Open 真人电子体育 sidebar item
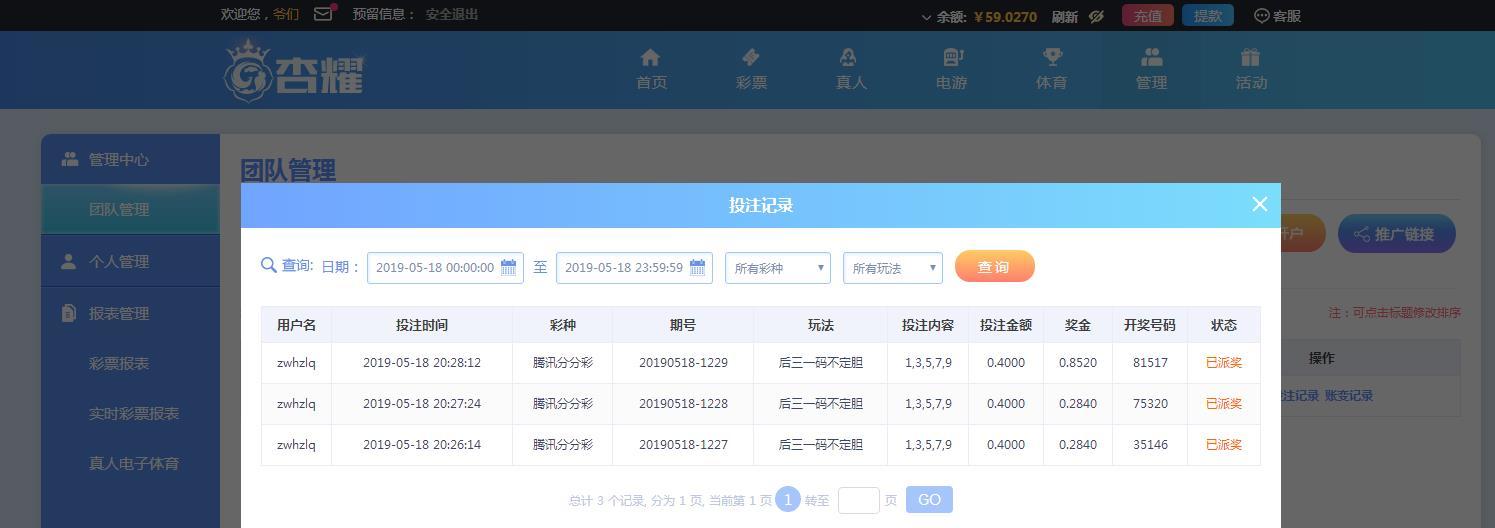Screen dimensions: 1495x528 tap(134, 463)
